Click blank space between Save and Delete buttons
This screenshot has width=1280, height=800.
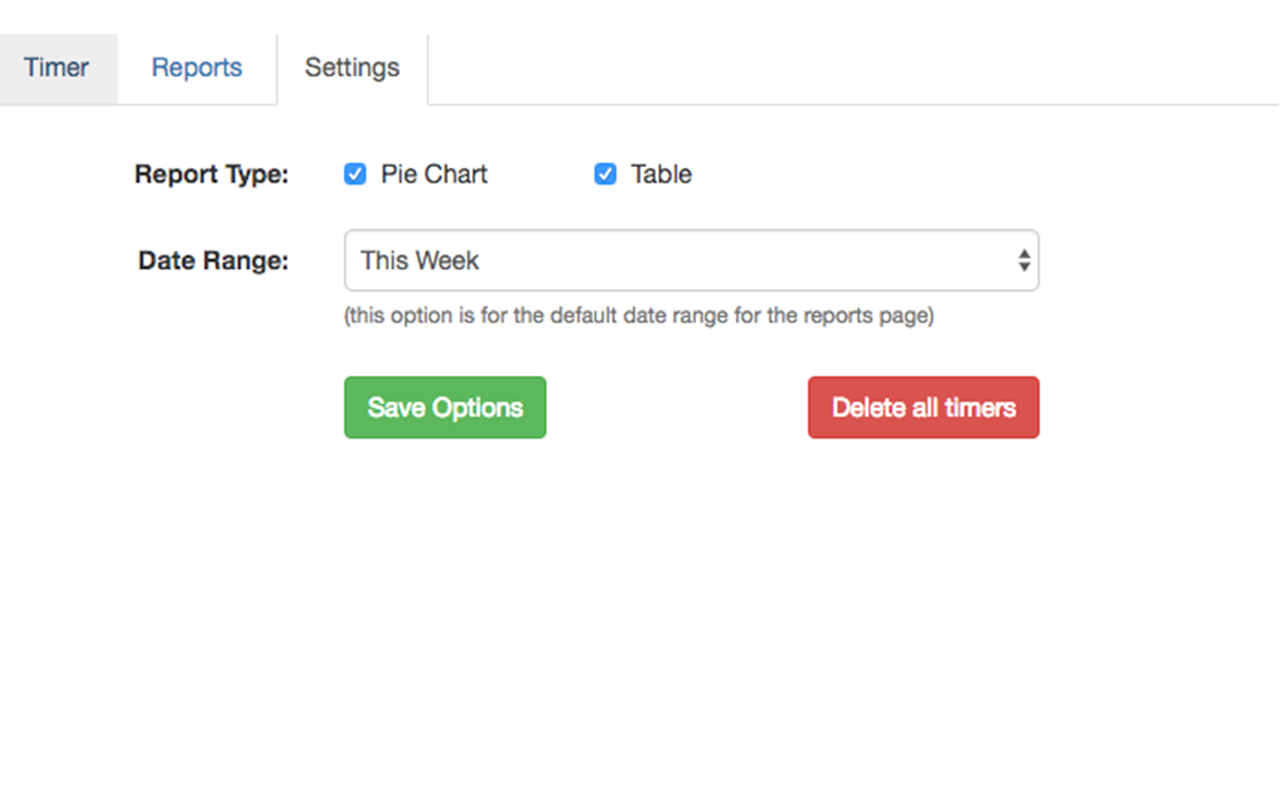click(677, 407)
